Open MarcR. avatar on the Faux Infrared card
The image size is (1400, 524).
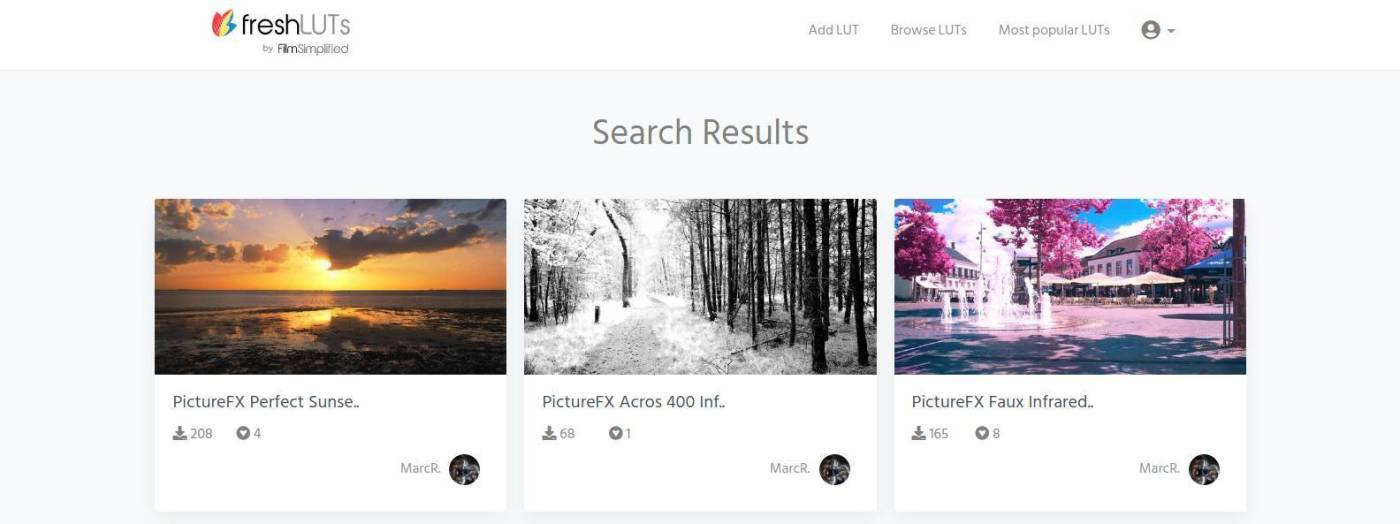click(1204, 469)
